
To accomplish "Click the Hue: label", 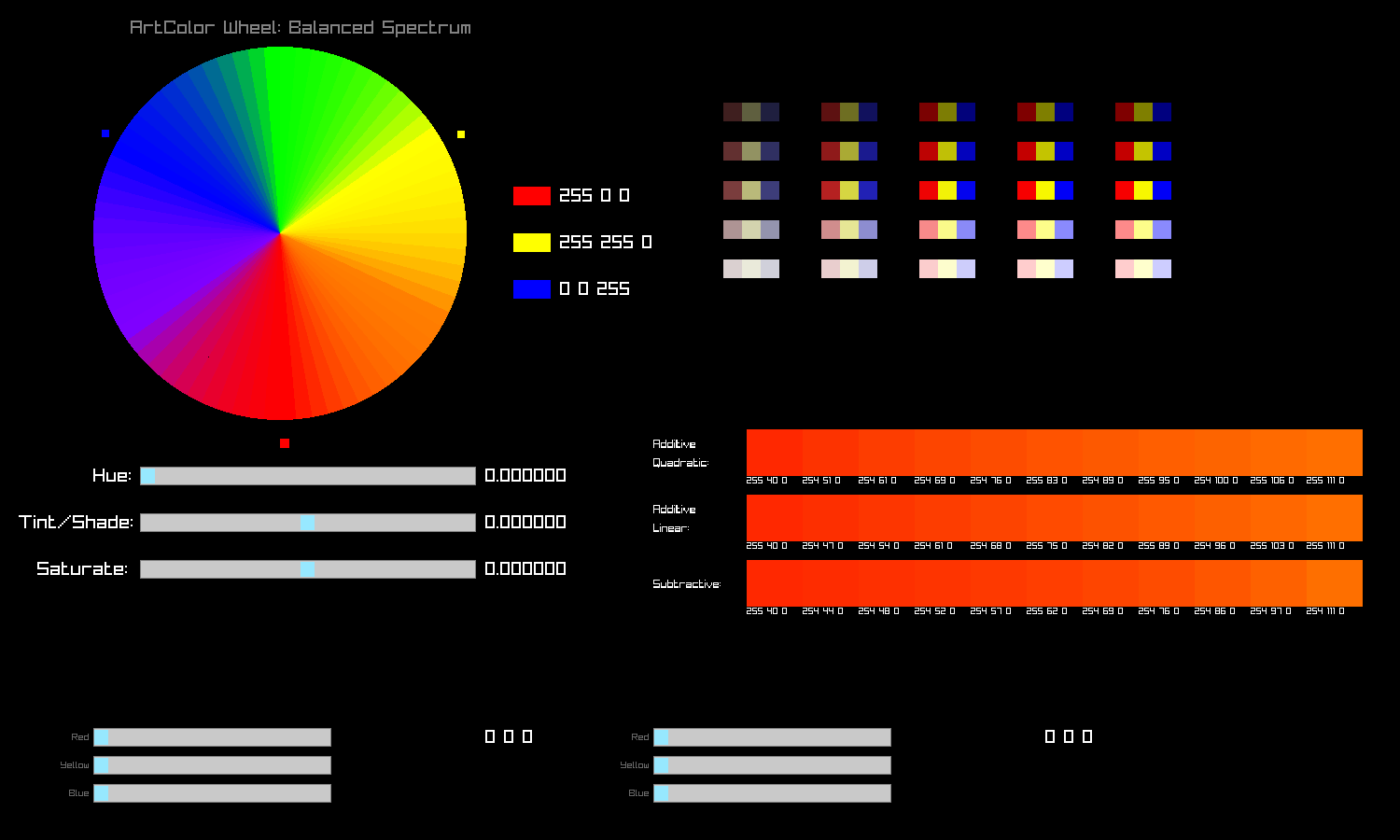I will click(112, 476).
